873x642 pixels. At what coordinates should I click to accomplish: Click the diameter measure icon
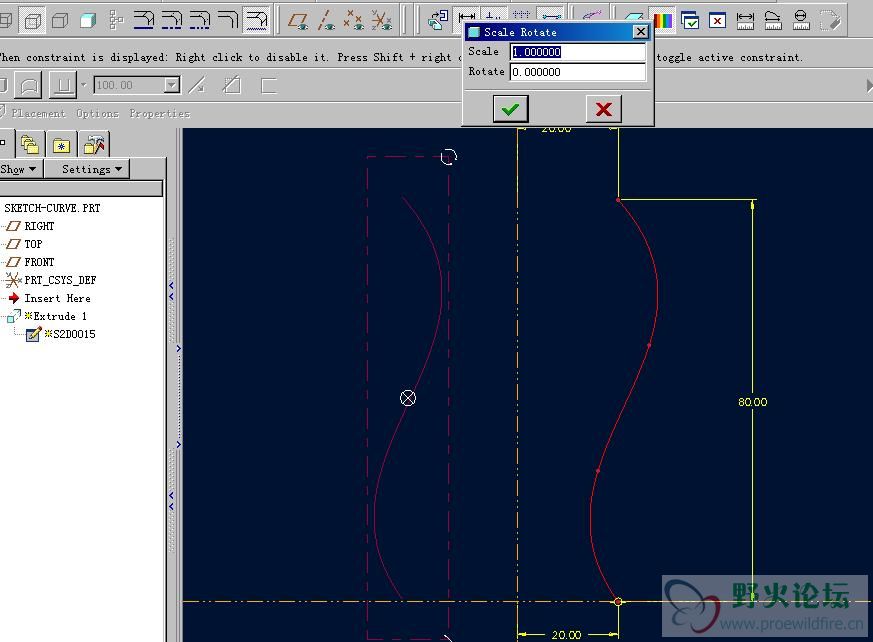pos(801,21)
